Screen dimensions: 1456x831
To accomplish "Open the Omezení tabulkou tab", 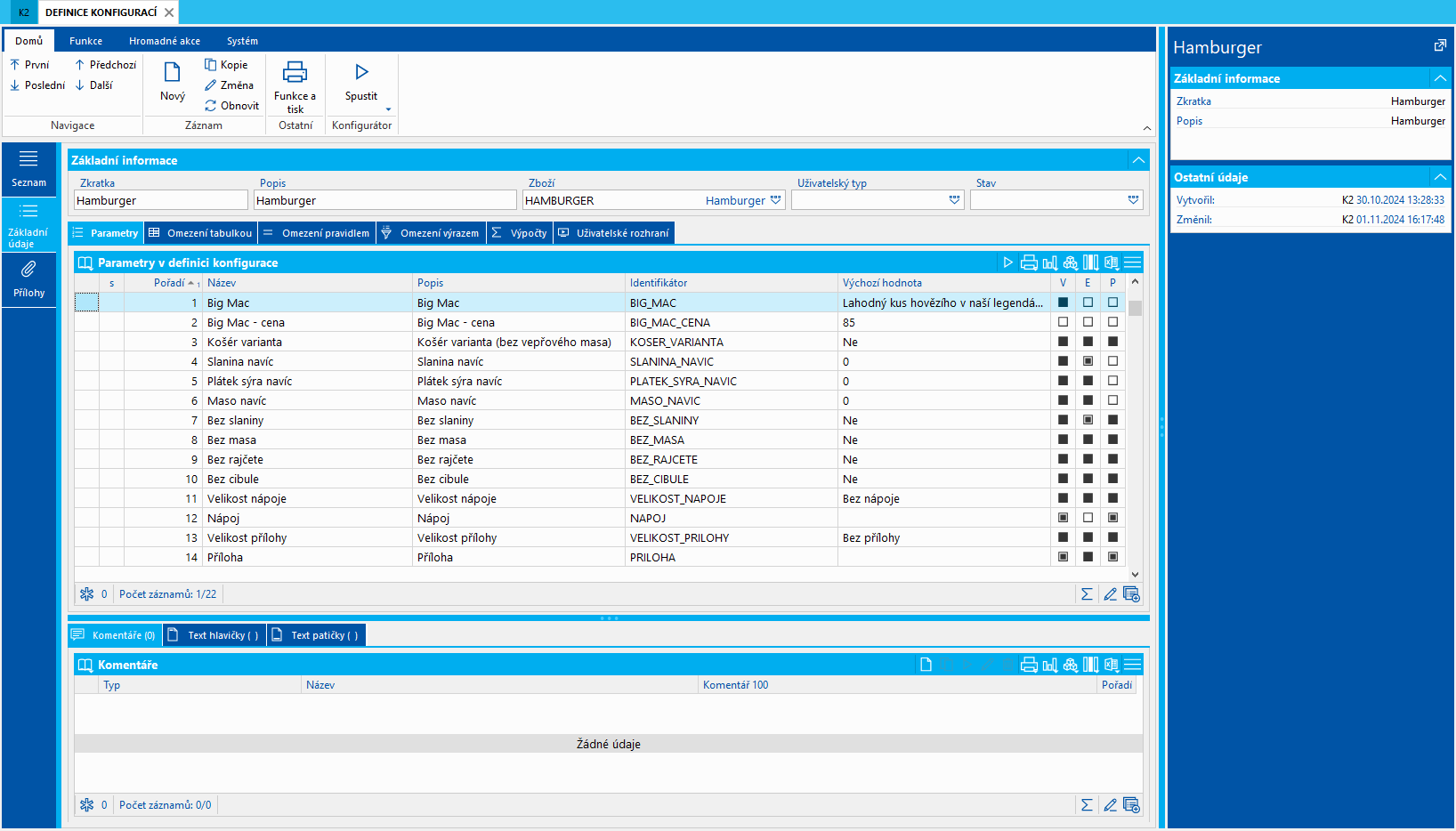I will click(201, 233).
